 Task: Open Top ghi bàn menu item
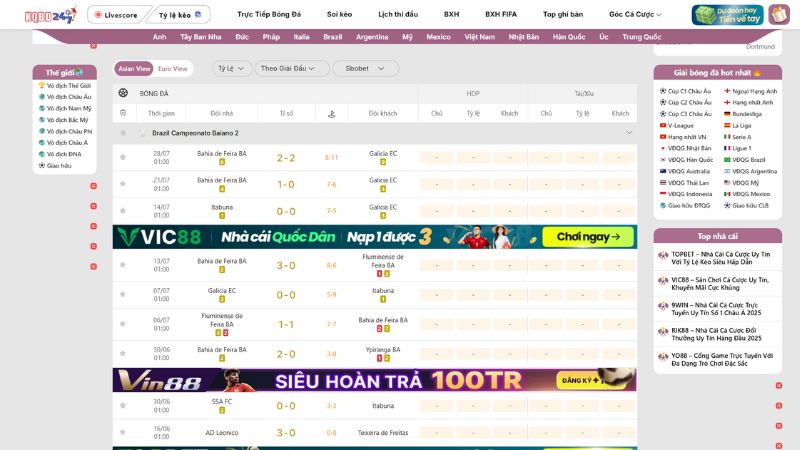point(563,14)
